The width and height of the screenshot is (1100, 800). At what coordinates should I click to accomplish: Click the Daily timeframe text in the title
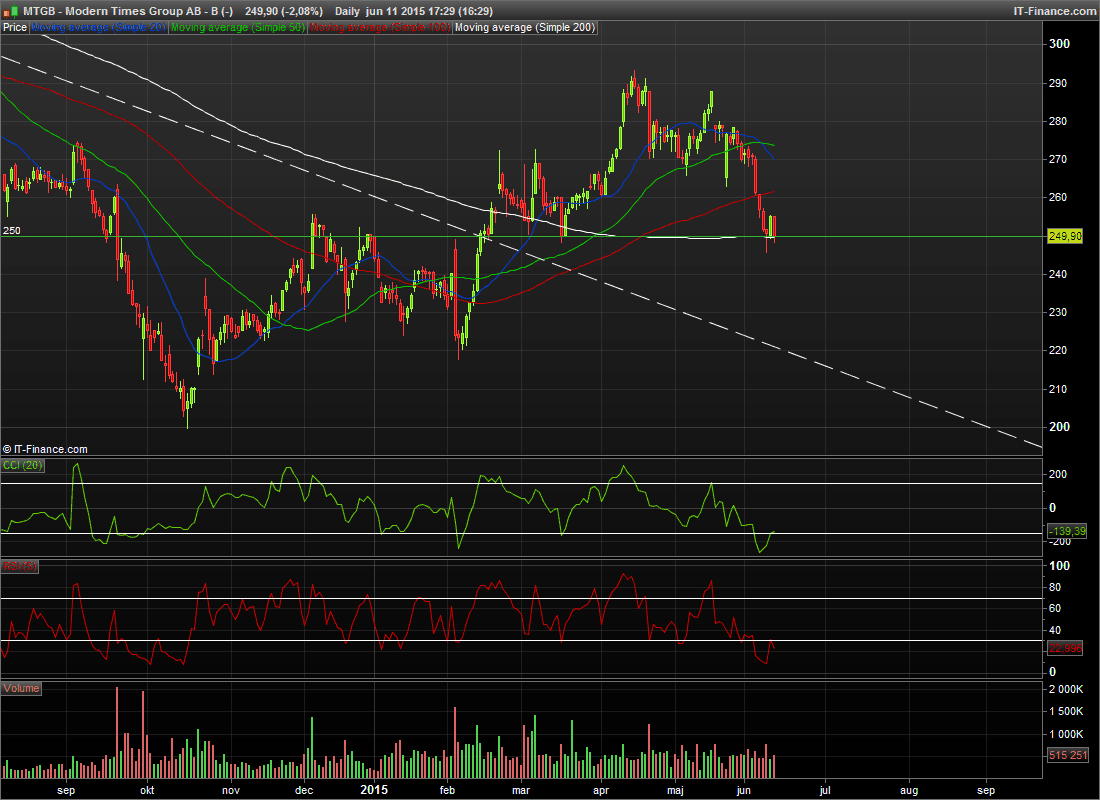[347, 10]
